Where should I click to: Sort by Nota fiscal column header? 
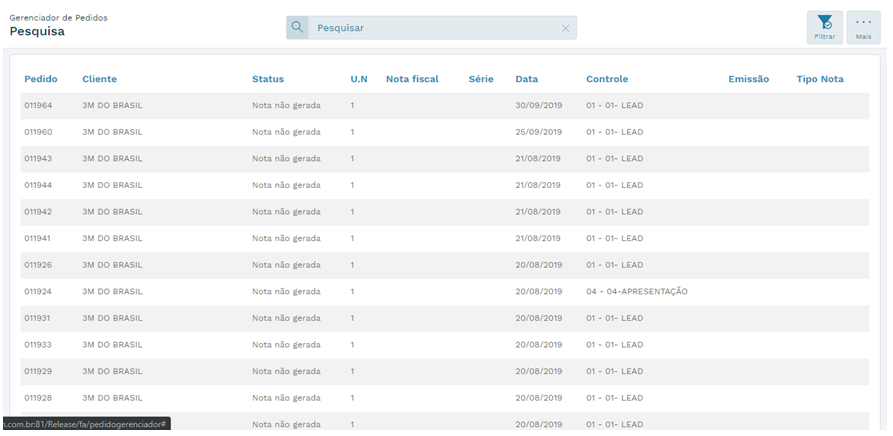(x=412, y=79)
